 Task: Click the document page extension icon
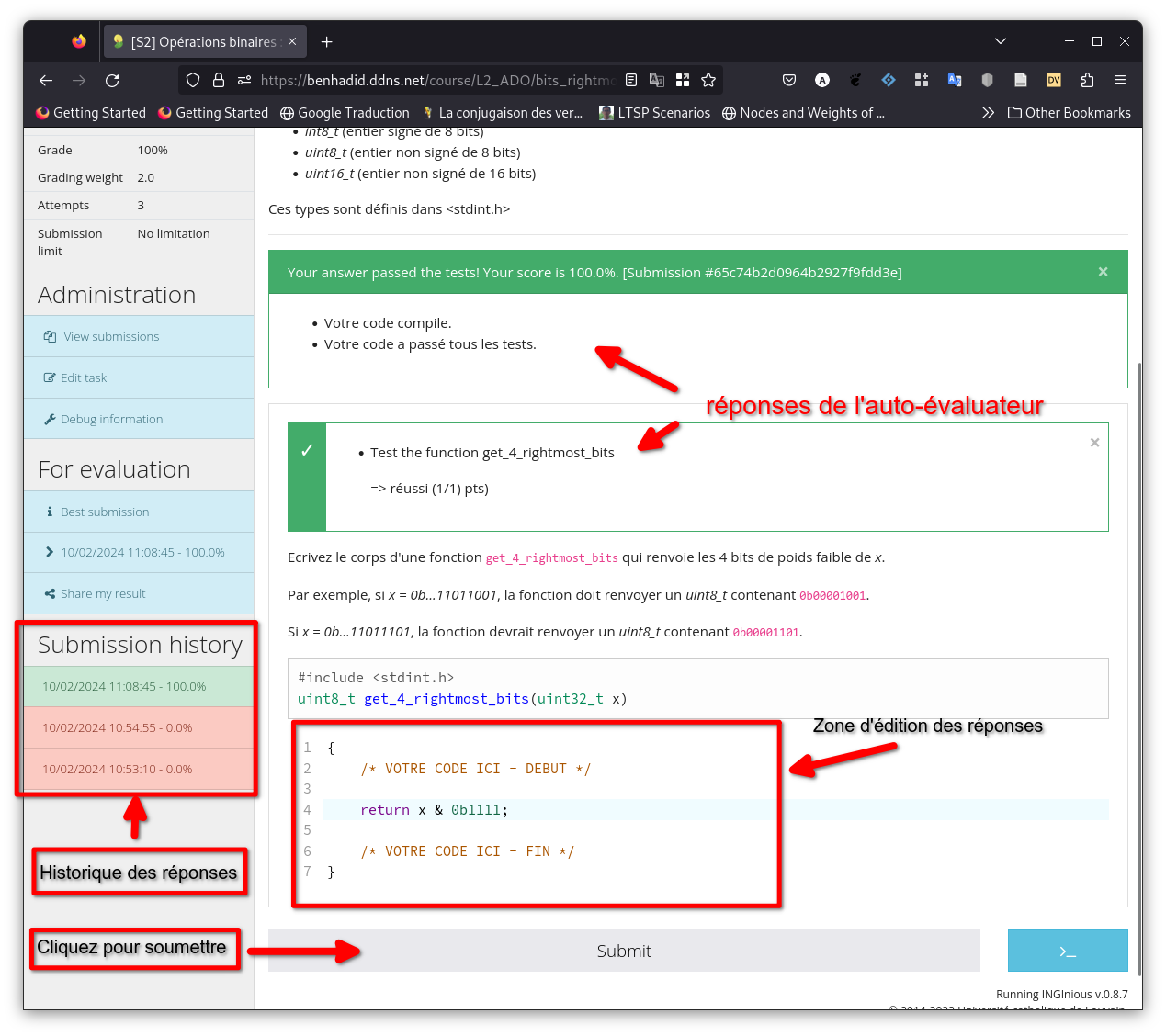coord(1021,81)
